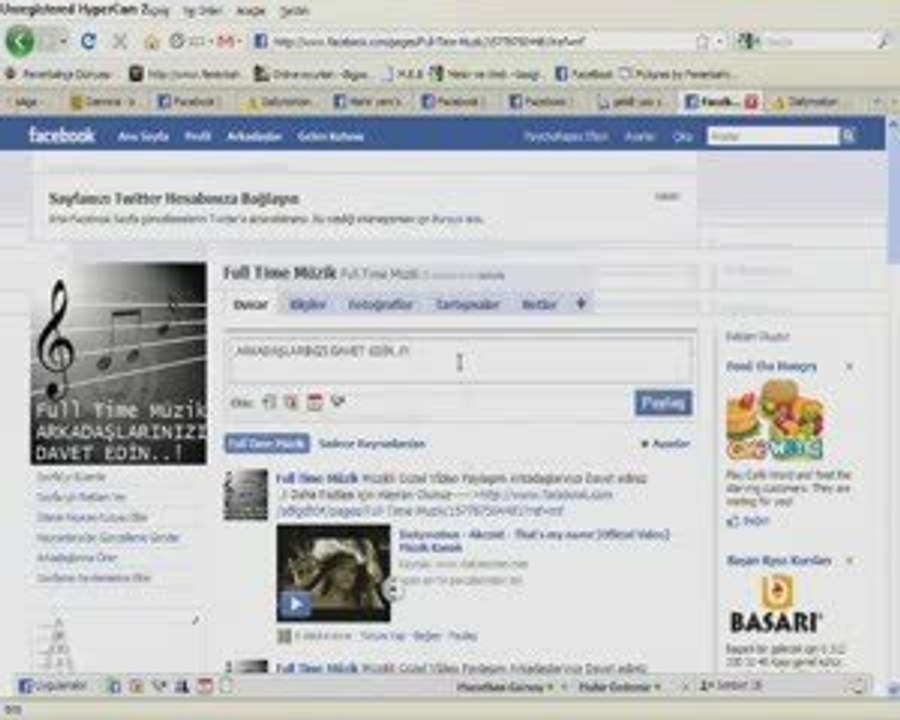The width and height of the screenshot is (900, 720).
Task: Attach an event using the calendar icon
Action: coord(315,402)
